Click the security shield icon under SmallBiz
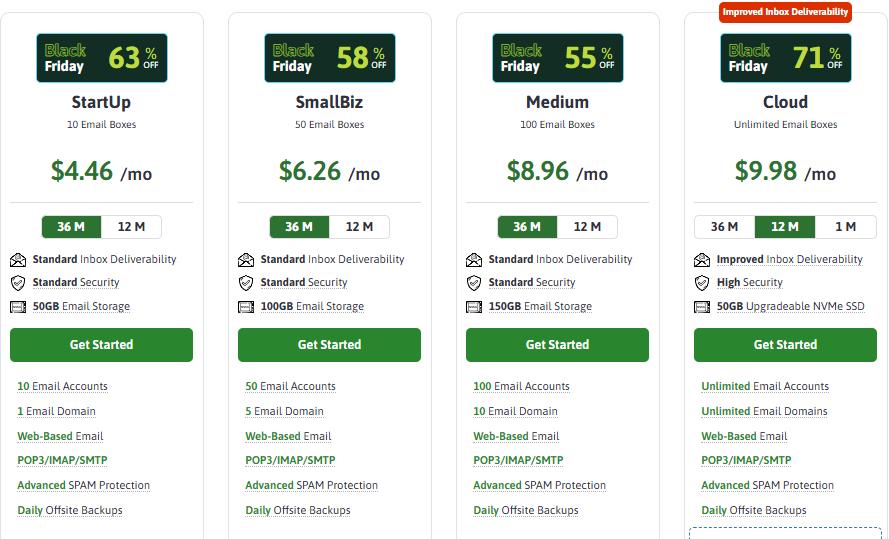 246,283
